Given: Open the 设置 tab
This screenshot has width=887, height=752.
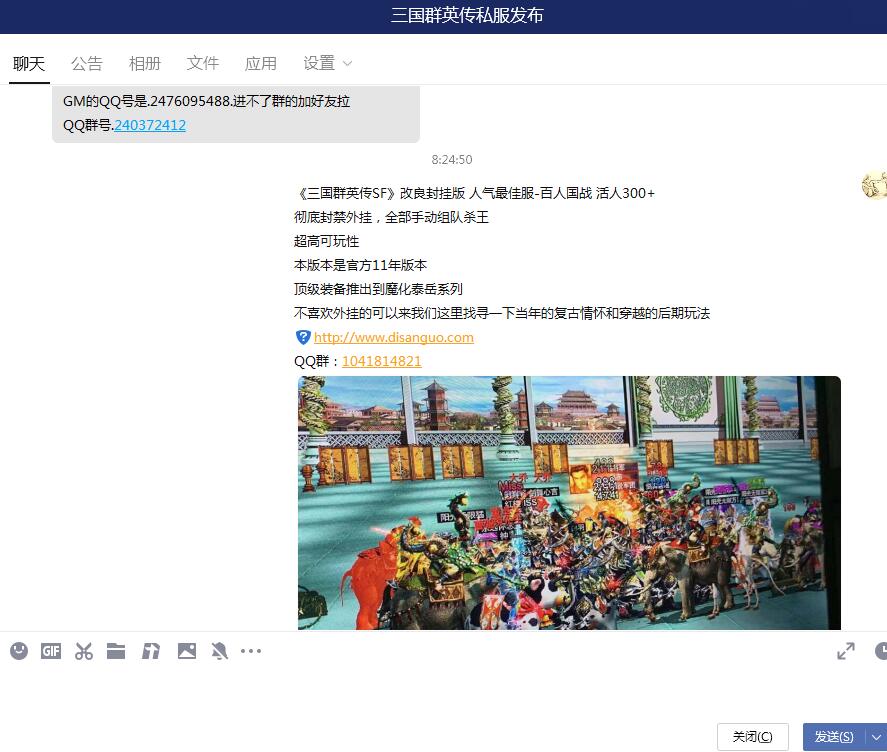Looking at the screenshot, I should [319, 63].
